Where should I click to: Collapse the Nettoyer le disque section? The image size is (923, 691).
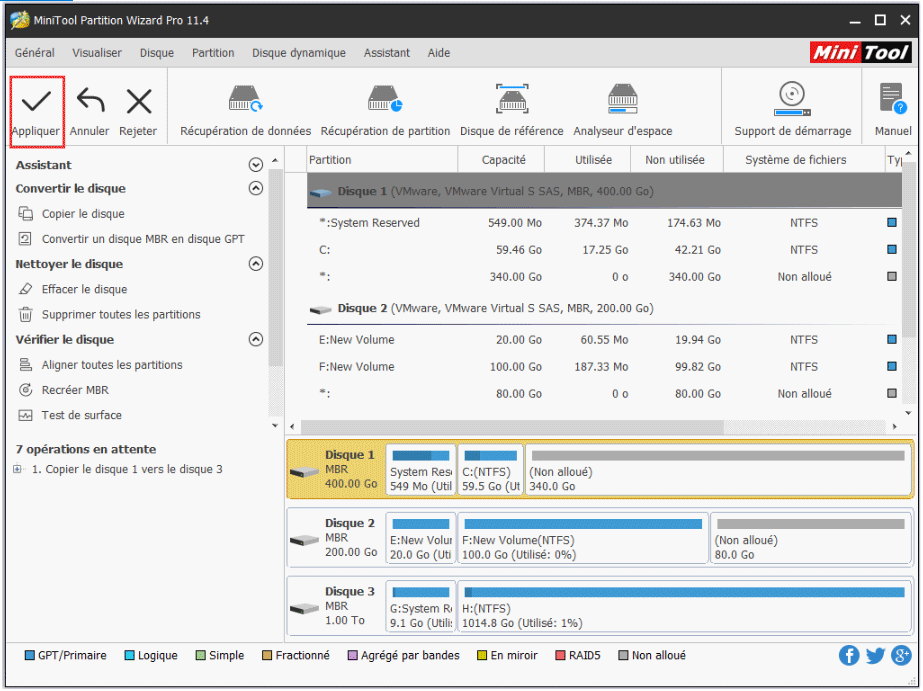pyautogui.click(x=255, y=264)
